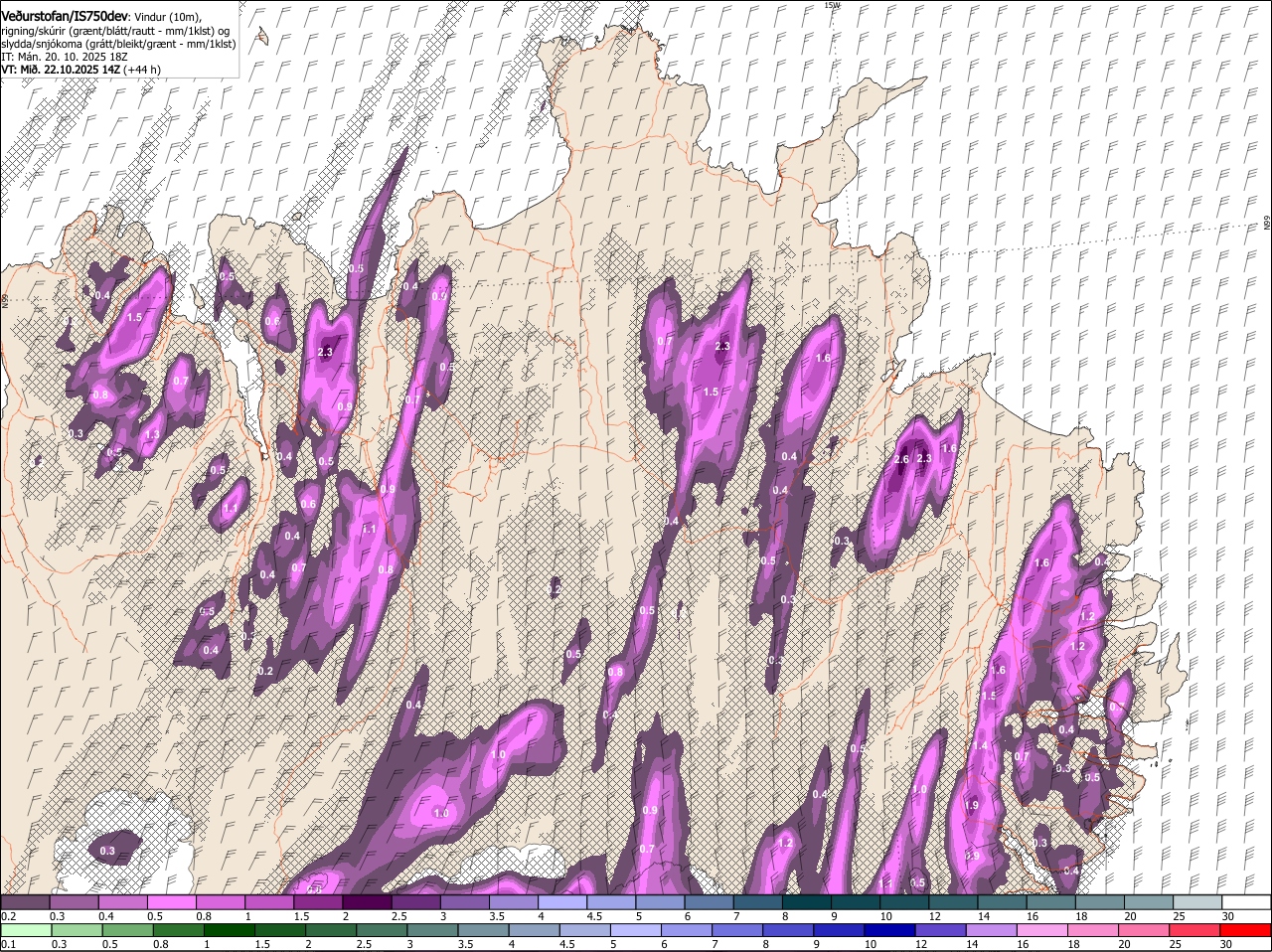Image resolution: width=1272 pixels, height=952 pixels.
Task: Click the 'slydda/snjókoma' legend description line
Action: click(118, 44)
